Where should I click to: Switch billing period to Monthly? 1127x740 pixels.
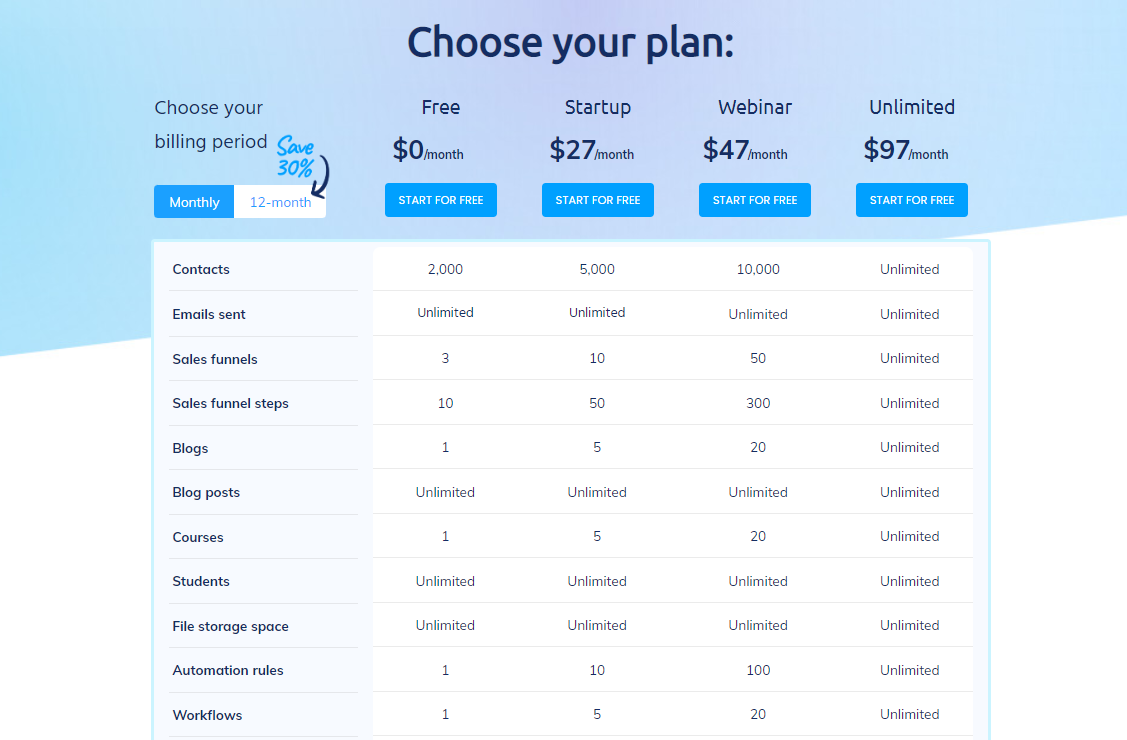(x=193, y=202)
